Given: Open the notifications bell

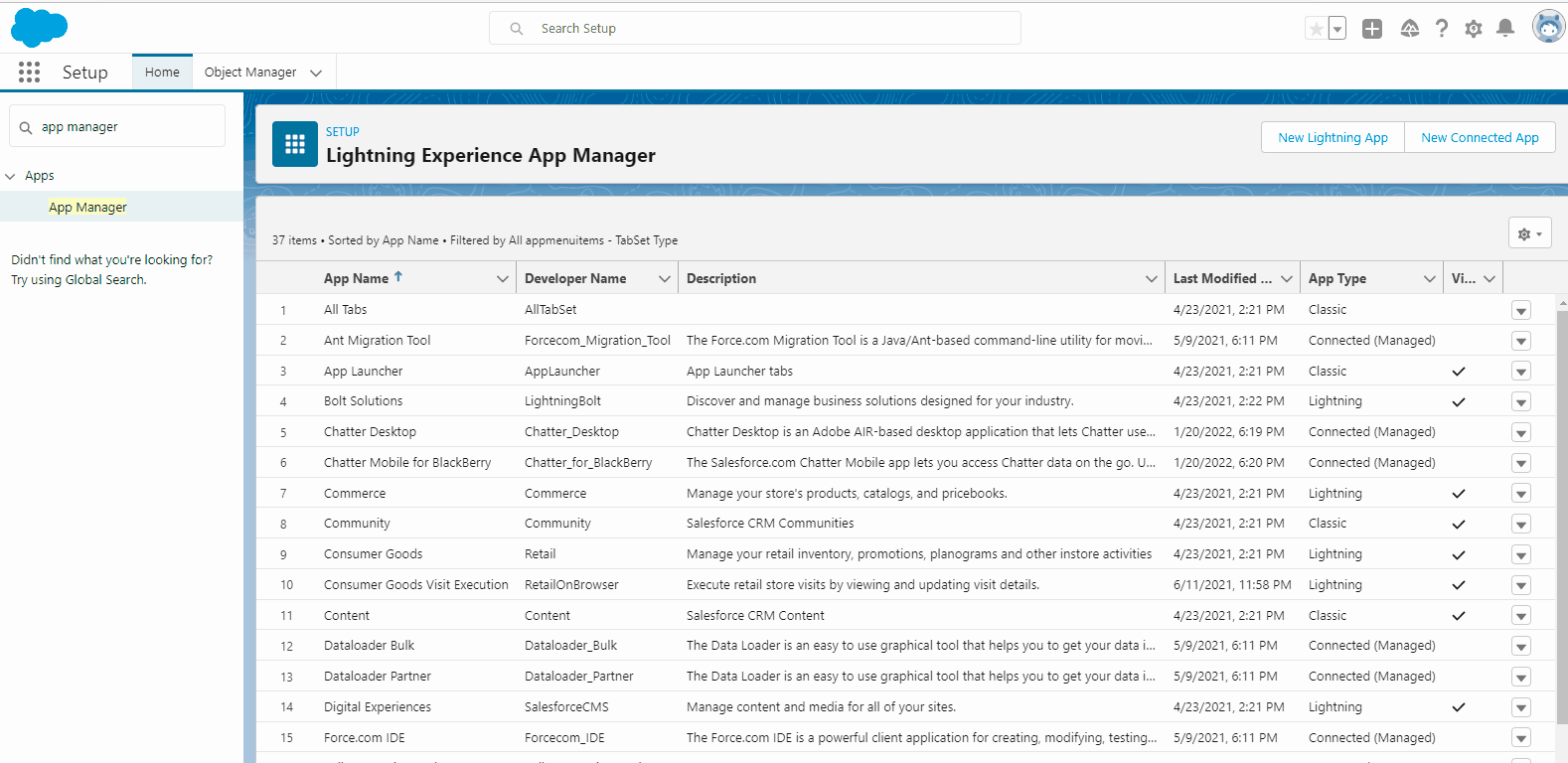Looking at the screenshot, I should pos(1505,29).
